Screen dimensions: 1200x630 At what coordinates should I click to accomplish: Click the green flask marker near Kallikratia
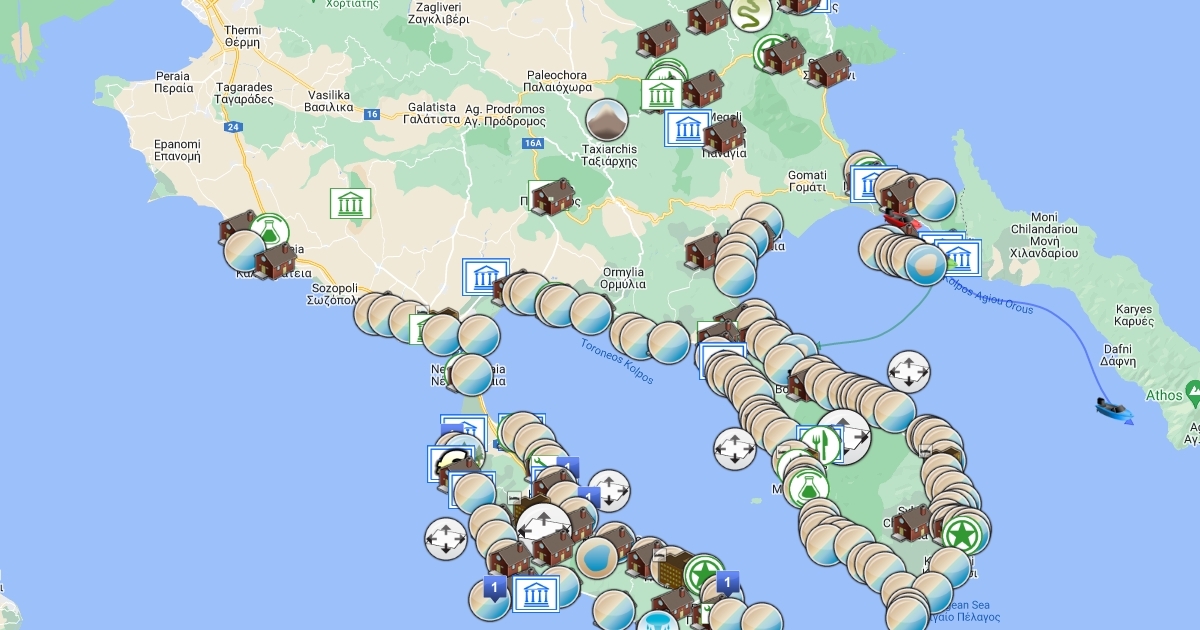[269, 232]
